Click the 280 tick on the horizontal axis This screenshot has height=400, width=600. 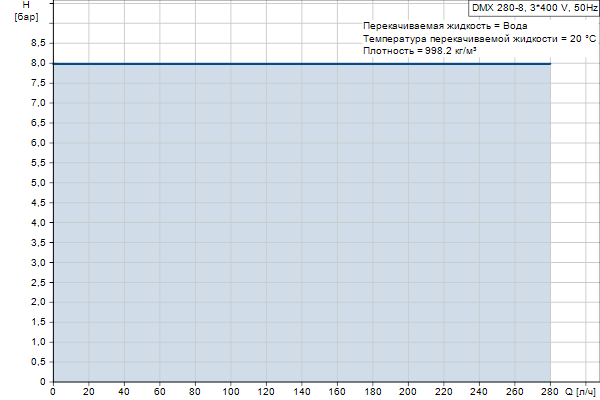click(x=550, y=391)
